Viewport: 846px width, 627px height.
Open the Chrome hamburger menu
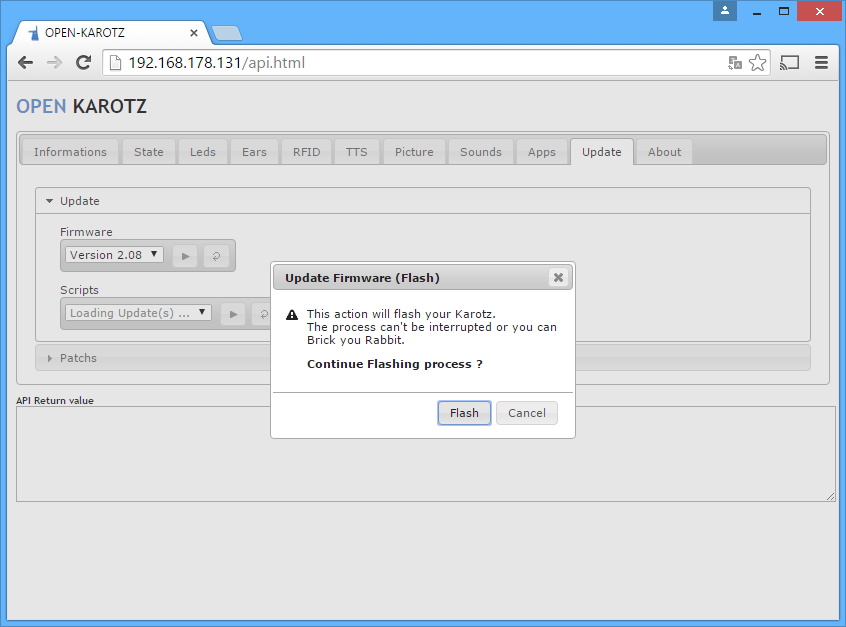(x=821, y=63)
